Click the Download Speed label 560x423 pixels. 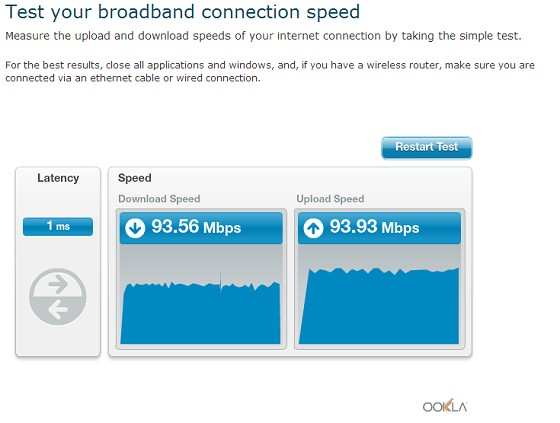[159, 199]
